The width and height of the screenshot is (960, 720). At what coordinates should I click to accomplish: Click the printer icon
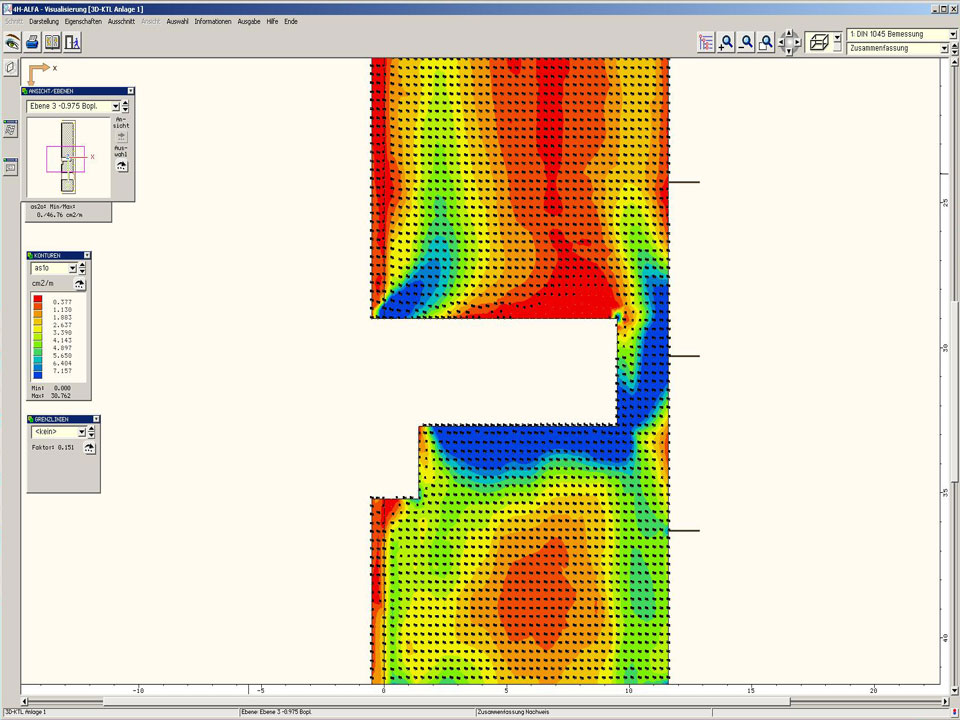(32, 42)
